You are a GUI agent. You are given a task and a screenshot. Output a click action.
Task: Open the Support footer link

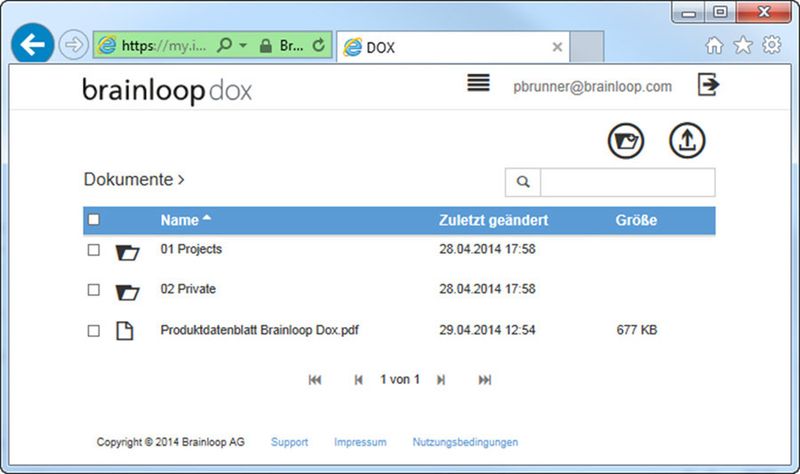tap(289, 442)
